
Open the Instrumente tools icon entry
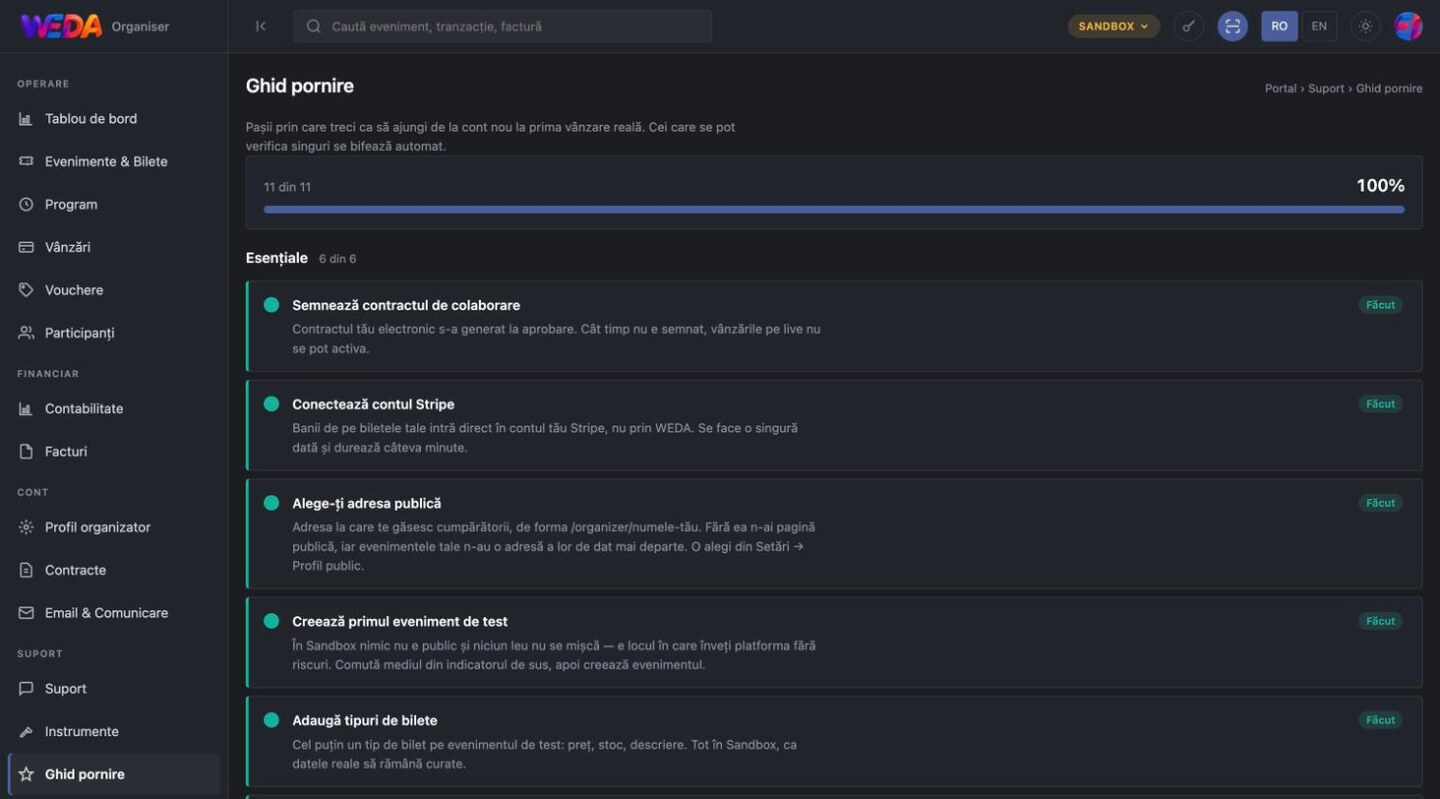point(26,732)
